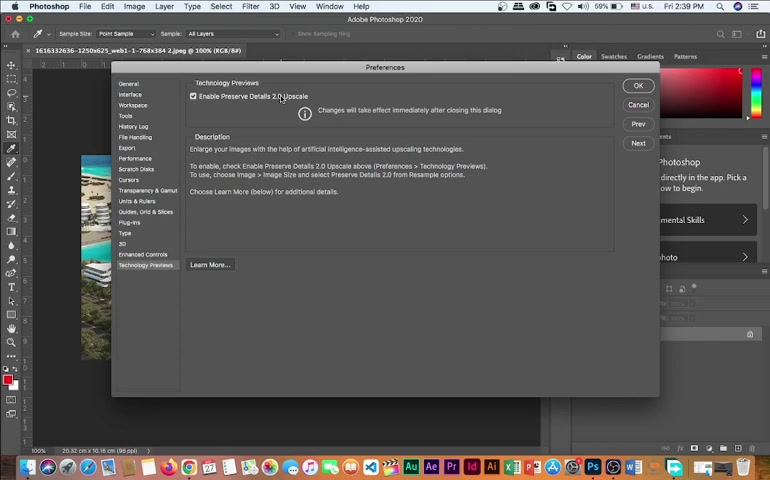Click the Prev button
The width and height of the screenshot is (770, 480).
pyautogui.click(x=638, y=124)
